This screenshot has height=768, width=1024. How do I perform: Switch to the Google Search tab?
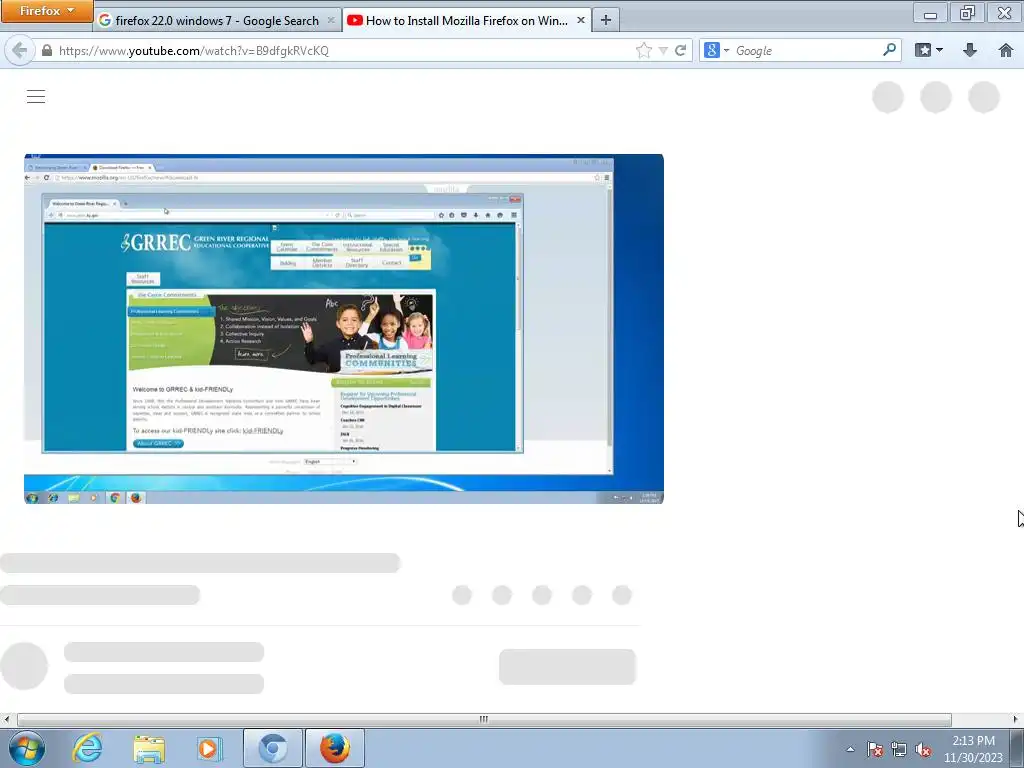click(x=217, y=20)
